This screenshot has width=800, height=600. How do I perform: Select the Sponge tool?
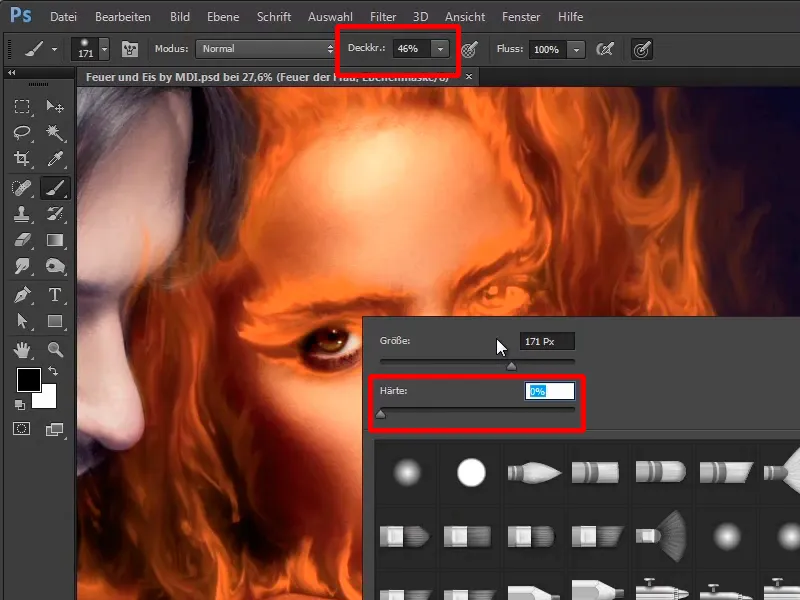(x=55, y=266)
